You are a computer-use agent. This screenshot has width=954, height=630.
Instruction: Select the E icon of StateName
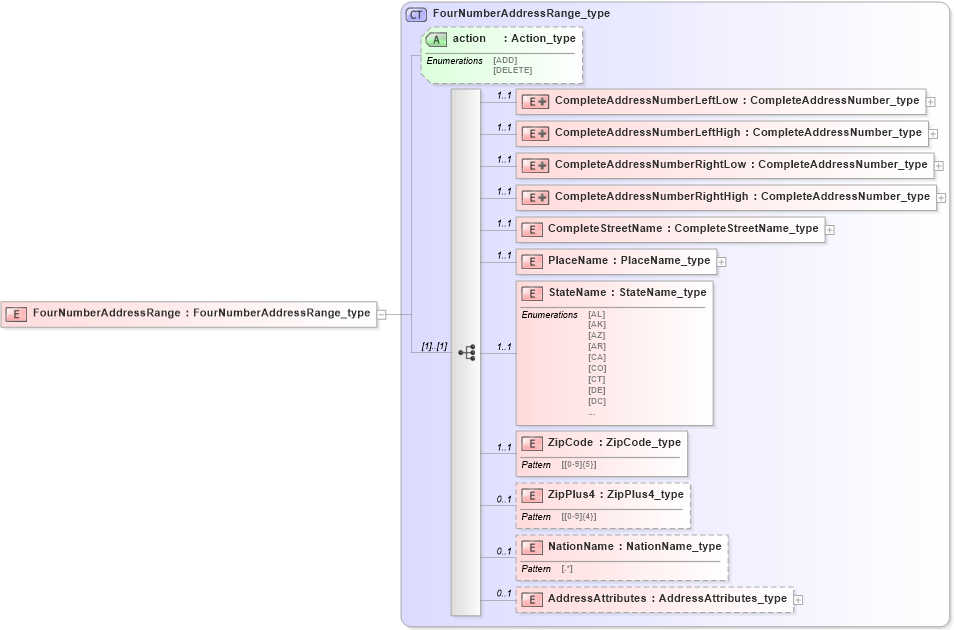coord(532,293)
